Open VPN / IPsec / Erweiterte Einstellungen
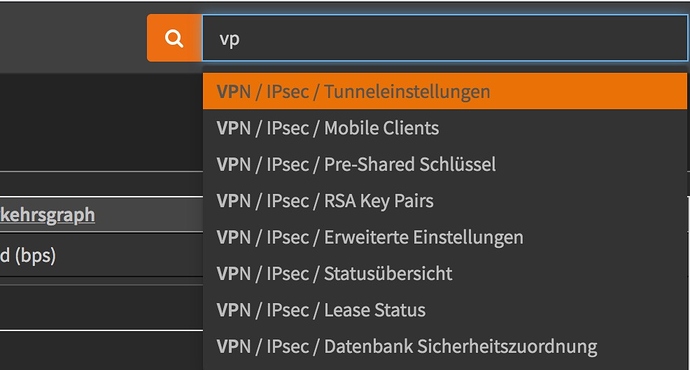This screenshot has width=690, height=370. (444, 238)
